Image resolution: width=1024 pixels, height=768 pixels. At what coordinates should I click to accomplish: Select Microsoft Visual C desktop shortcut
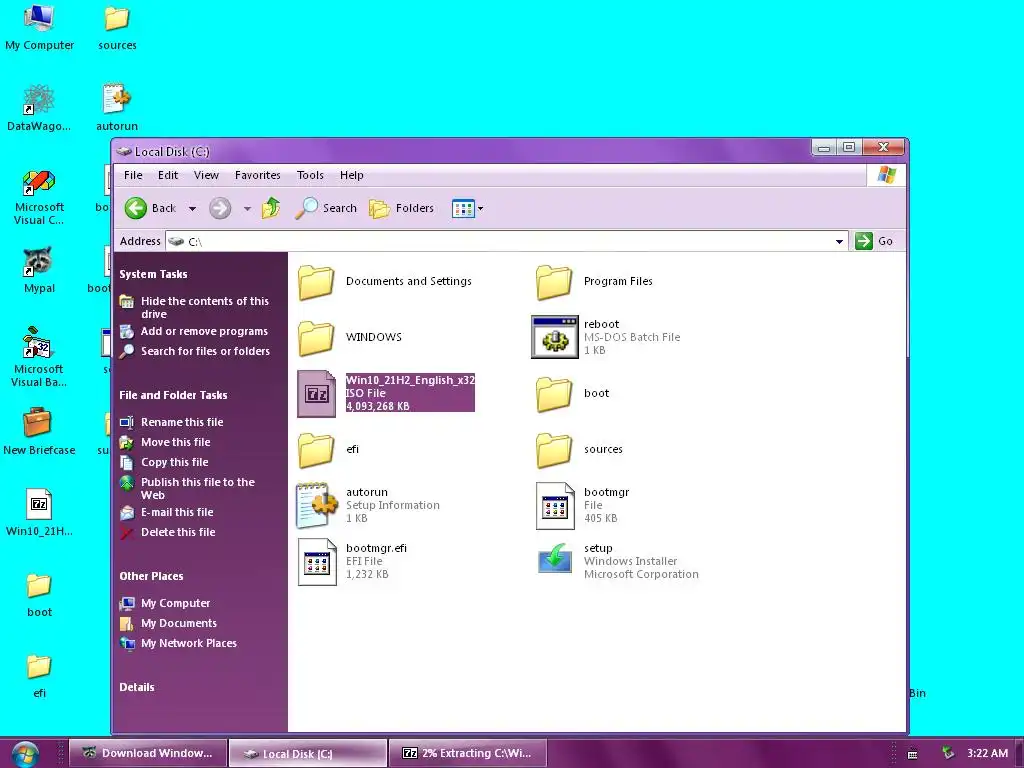click(39, 198)
